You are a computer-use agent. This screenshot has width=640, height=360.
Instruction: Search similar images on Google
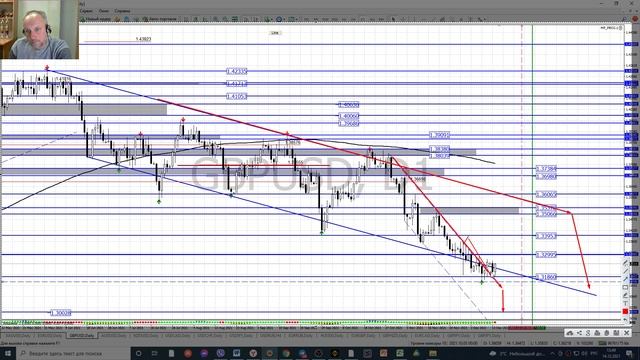click(x=588, y=333)
